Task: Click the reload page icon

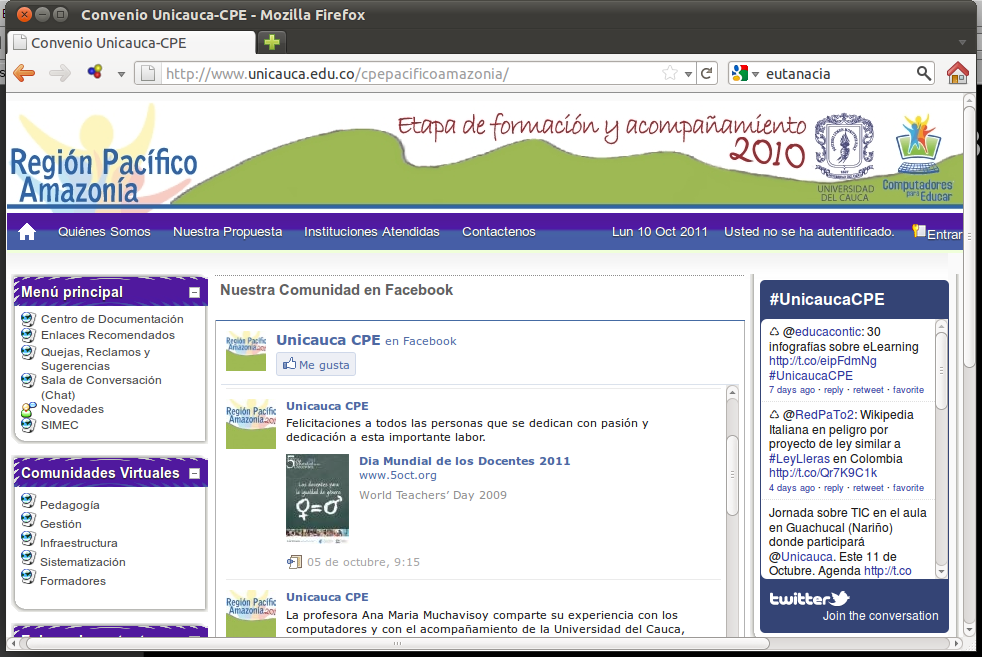Action: pyautogui.click(x=706, y=73)
